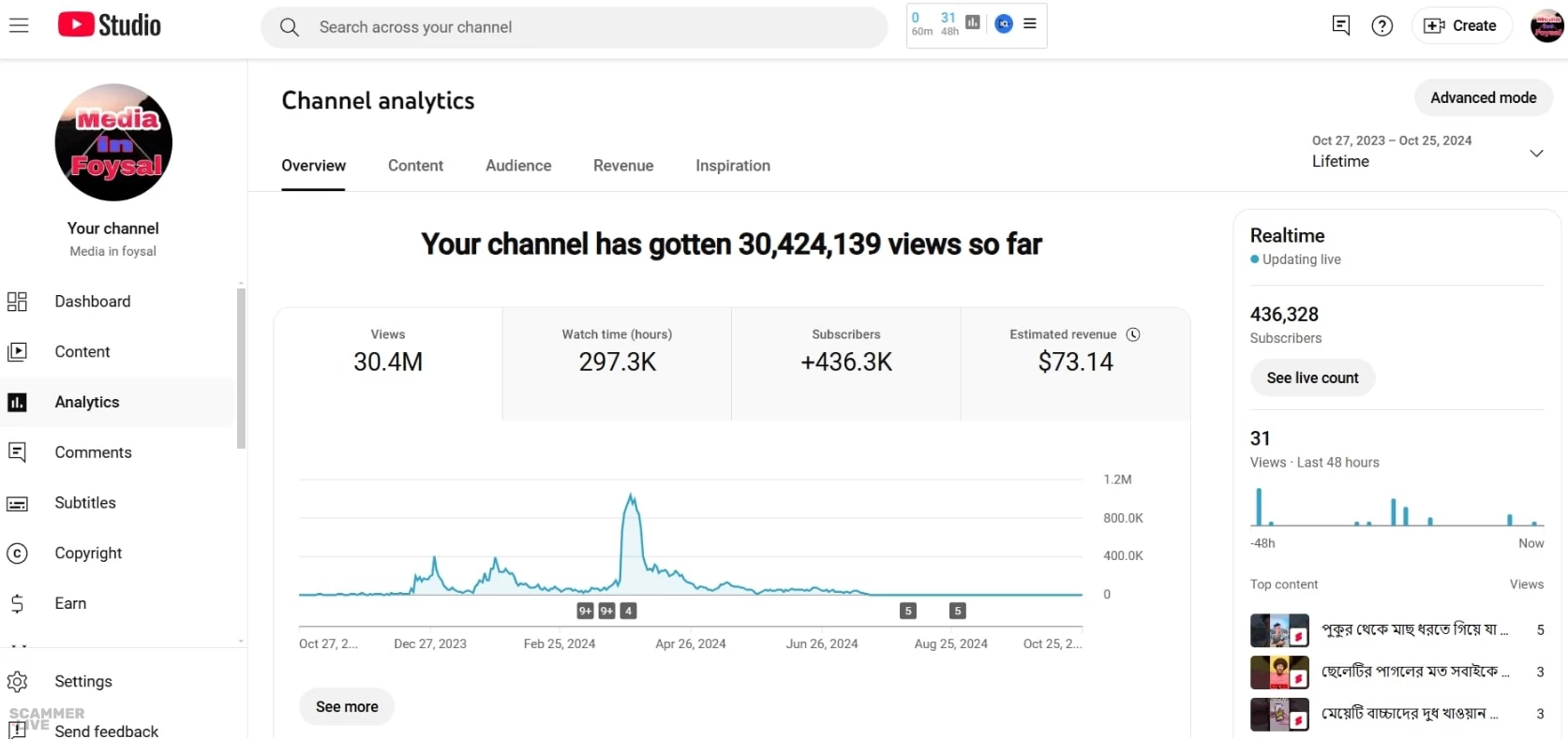
Task: Click the YouTube Studio logo
Action: [110, 25]
